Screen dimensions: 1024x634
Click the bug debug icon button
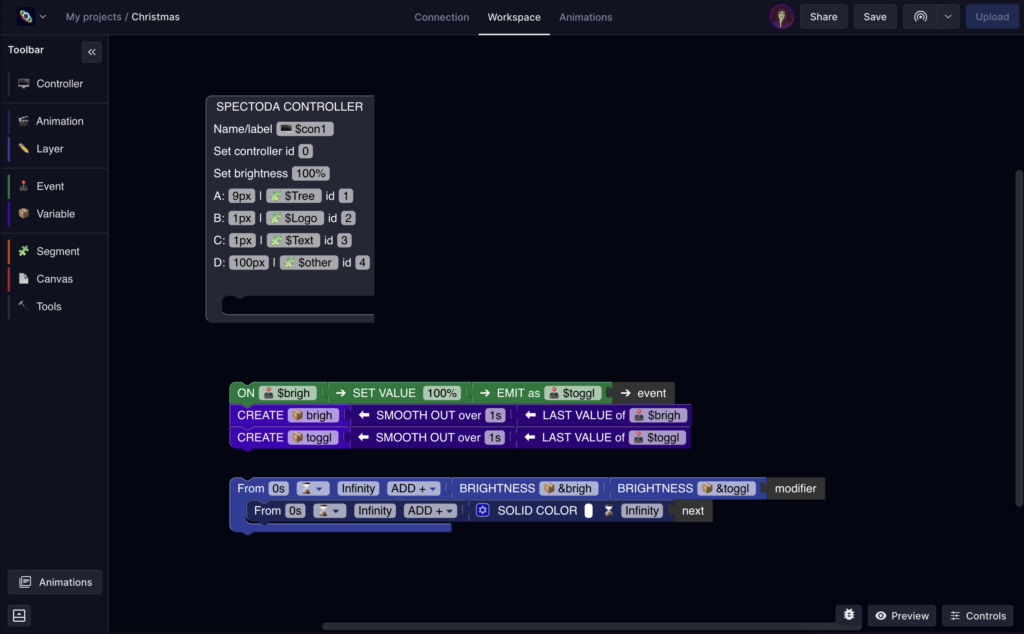[849, 615]
